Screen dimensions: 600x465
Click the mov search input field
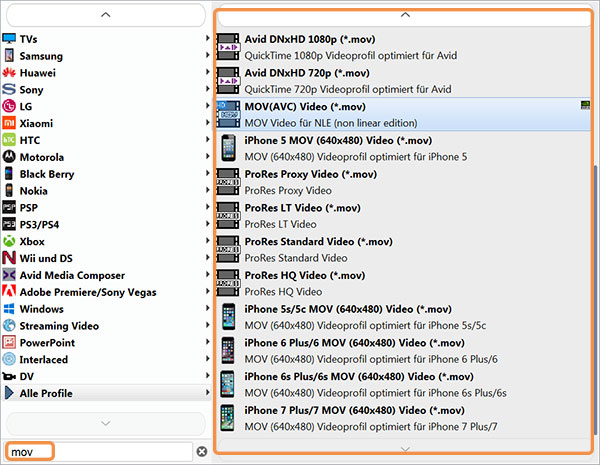click(99, 452)
